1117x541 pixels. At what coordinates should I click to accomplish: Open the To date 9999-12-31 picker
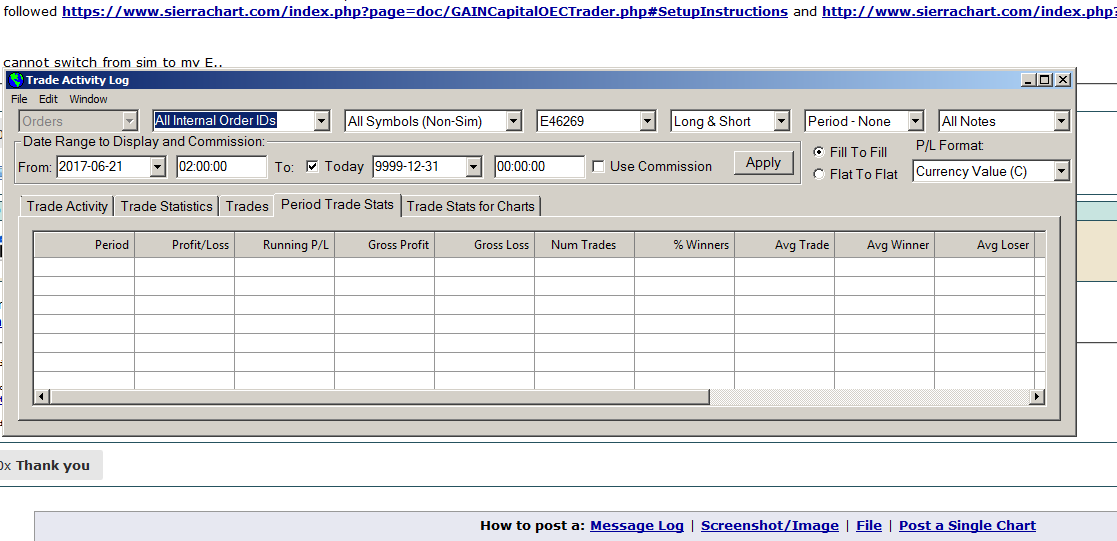pyautogui.click(x=474, y=167)
